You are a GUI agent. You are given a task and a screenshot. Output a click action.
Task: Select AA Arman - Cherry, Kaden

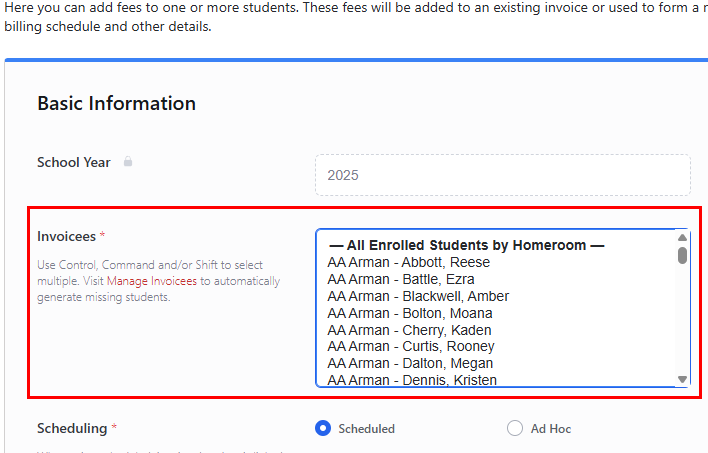pyautogui.click(x=409, y=330)
